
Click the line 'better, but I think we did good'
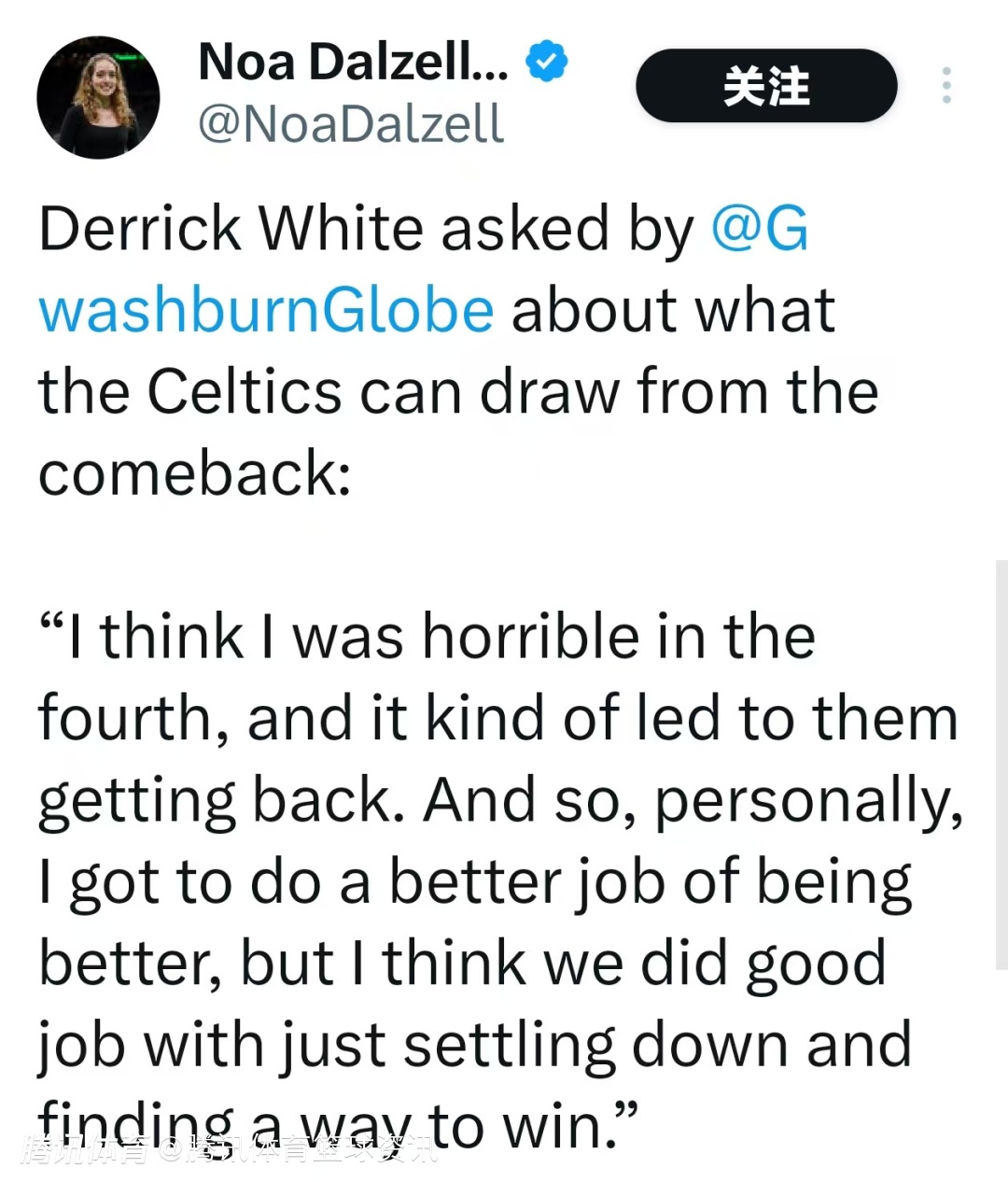pyautogui.click(x=462, y=964)
